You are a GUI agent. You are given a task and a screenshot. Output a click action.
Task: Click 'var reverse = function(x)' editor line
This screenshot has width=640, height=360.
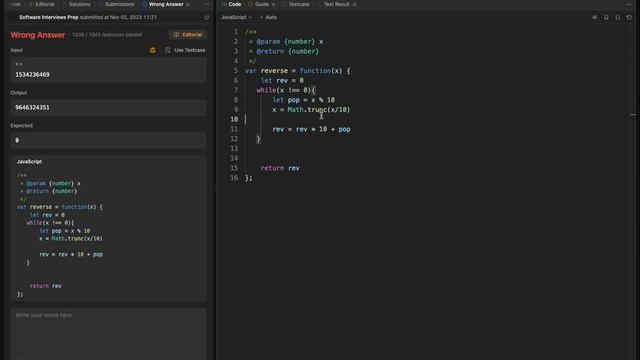click(298, 71)
